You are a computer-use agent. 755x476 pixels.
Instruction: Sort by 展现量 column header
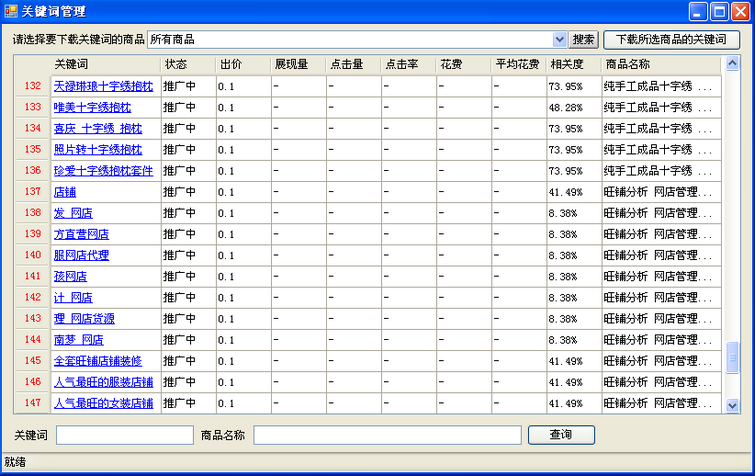[299, 64]
